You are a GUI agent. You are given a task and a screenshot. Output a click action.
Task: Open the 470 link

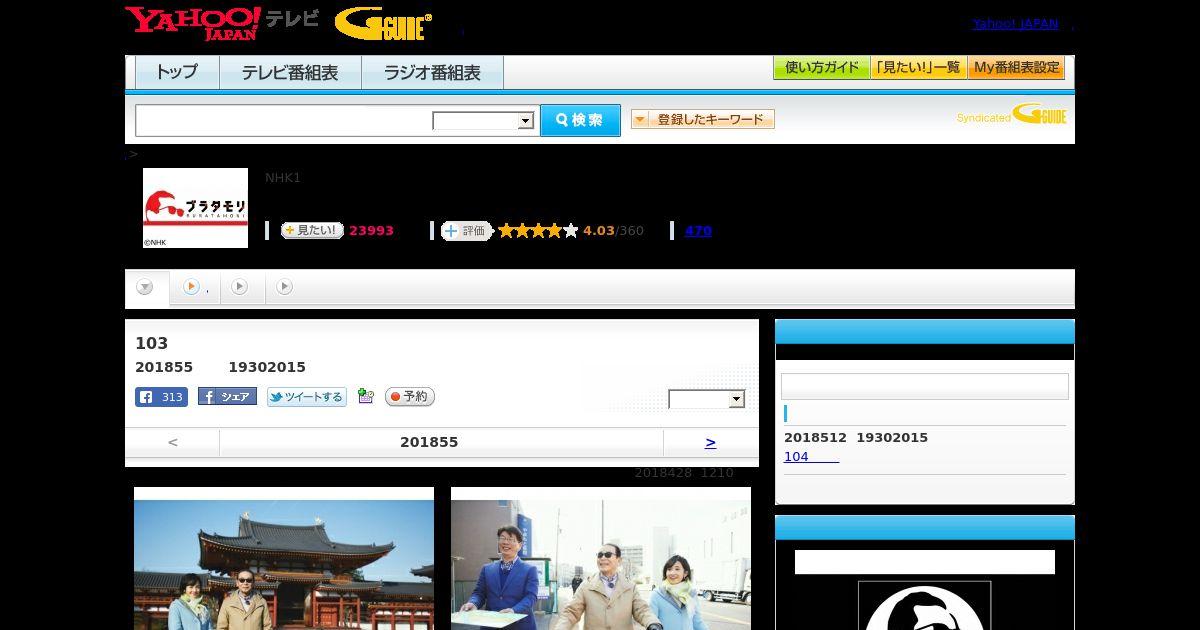point(698,231)
